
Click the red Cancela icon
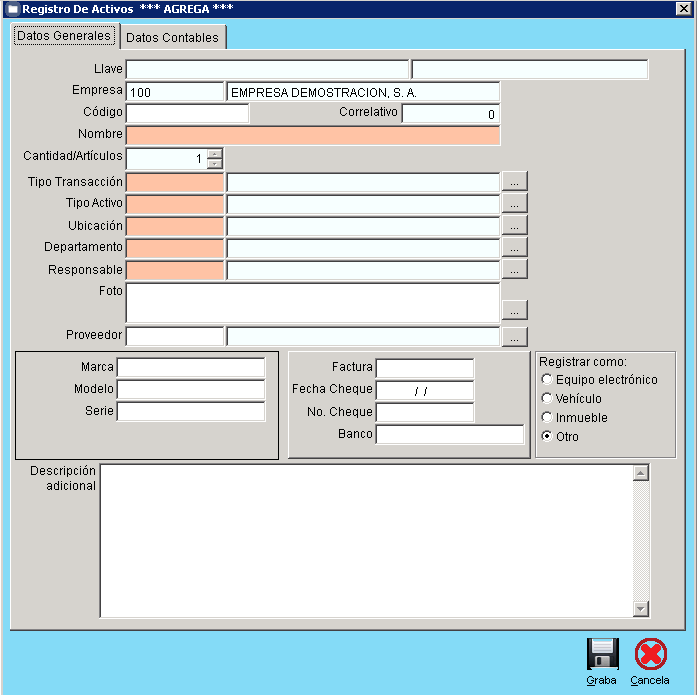650,654
